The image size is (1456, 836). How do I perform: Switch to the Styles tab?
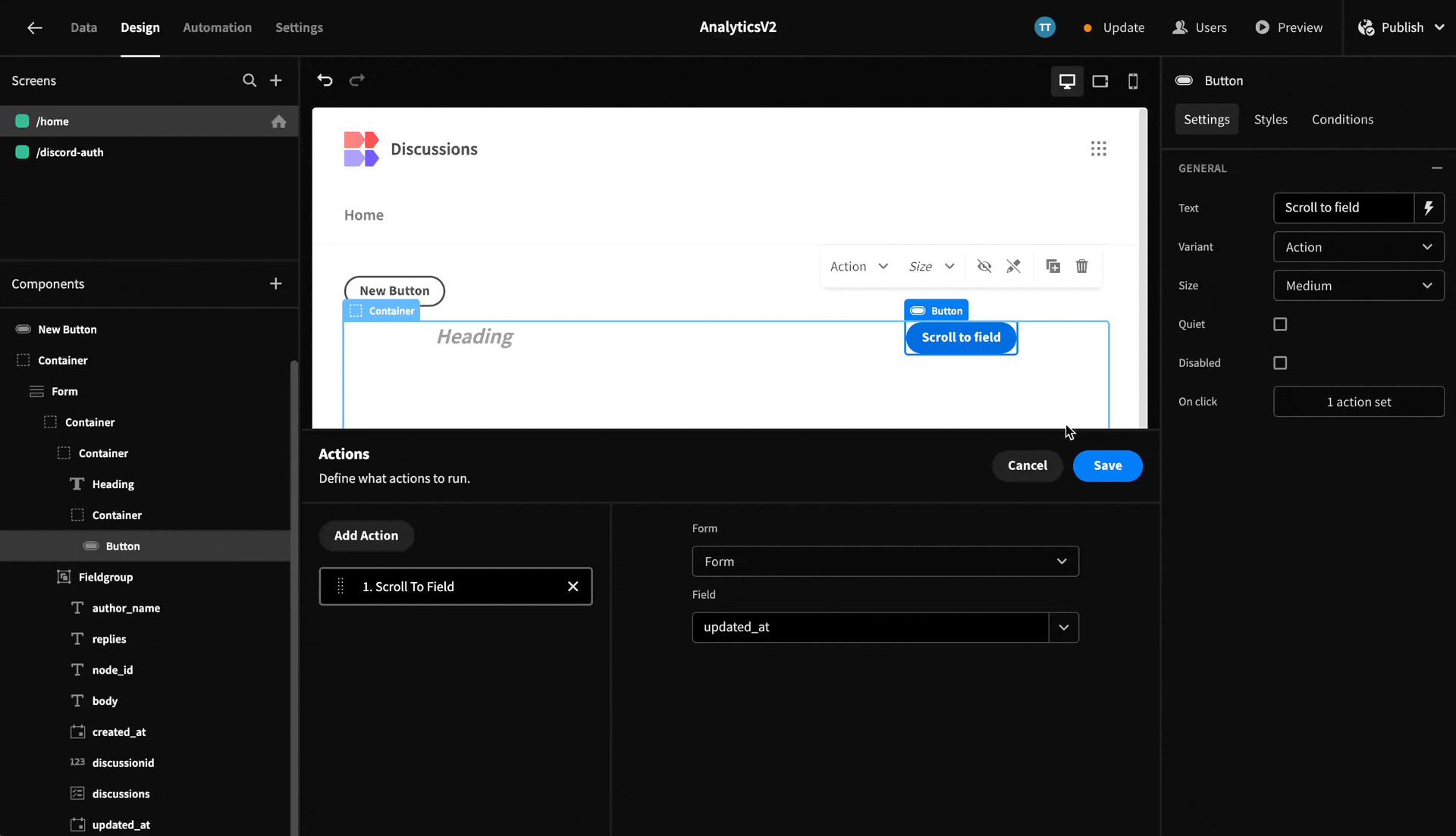pyautogui.click(x=1270, y=119)
